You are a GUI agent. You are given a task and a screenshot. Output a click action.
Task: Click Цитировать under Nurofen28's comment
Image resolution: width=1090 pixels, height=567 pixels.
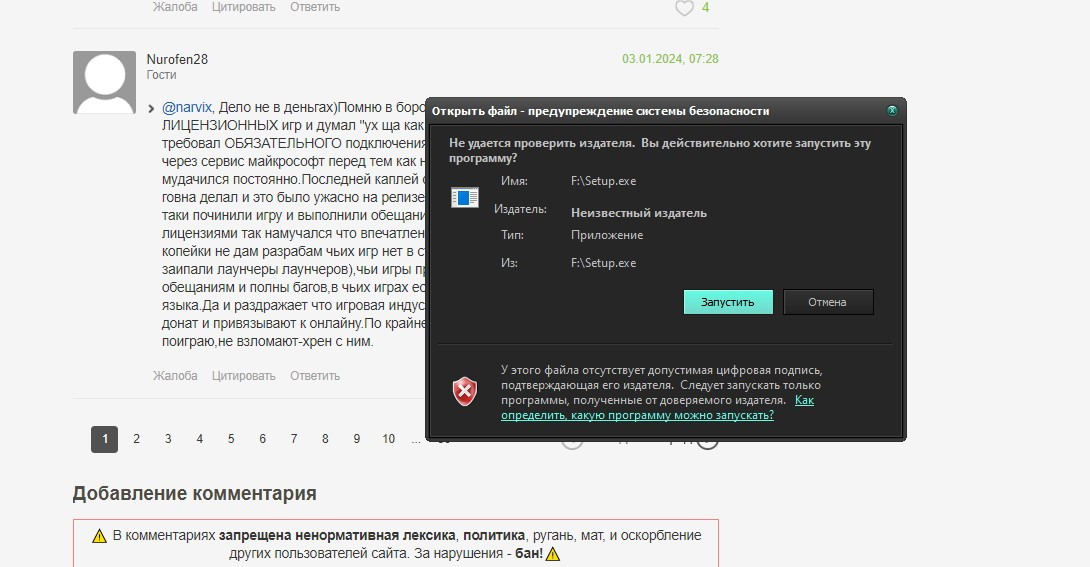click(x=244, y=376)
